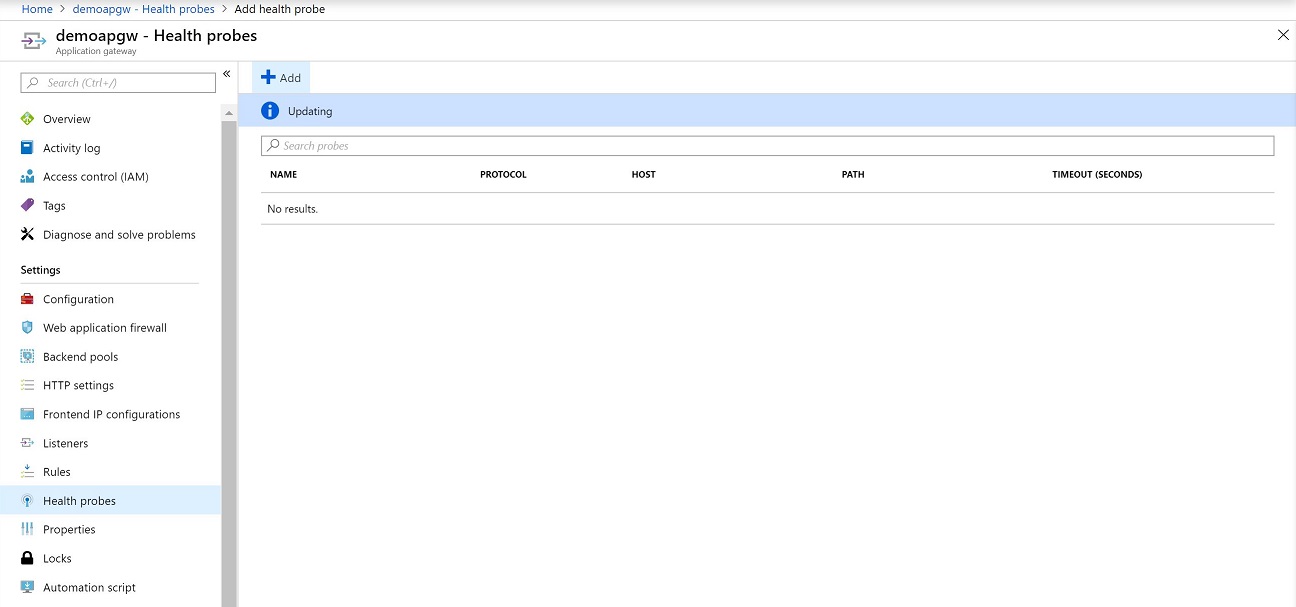Click the Automation script icon
Screen dimensions: 1296x607
(x=27, y=587)
